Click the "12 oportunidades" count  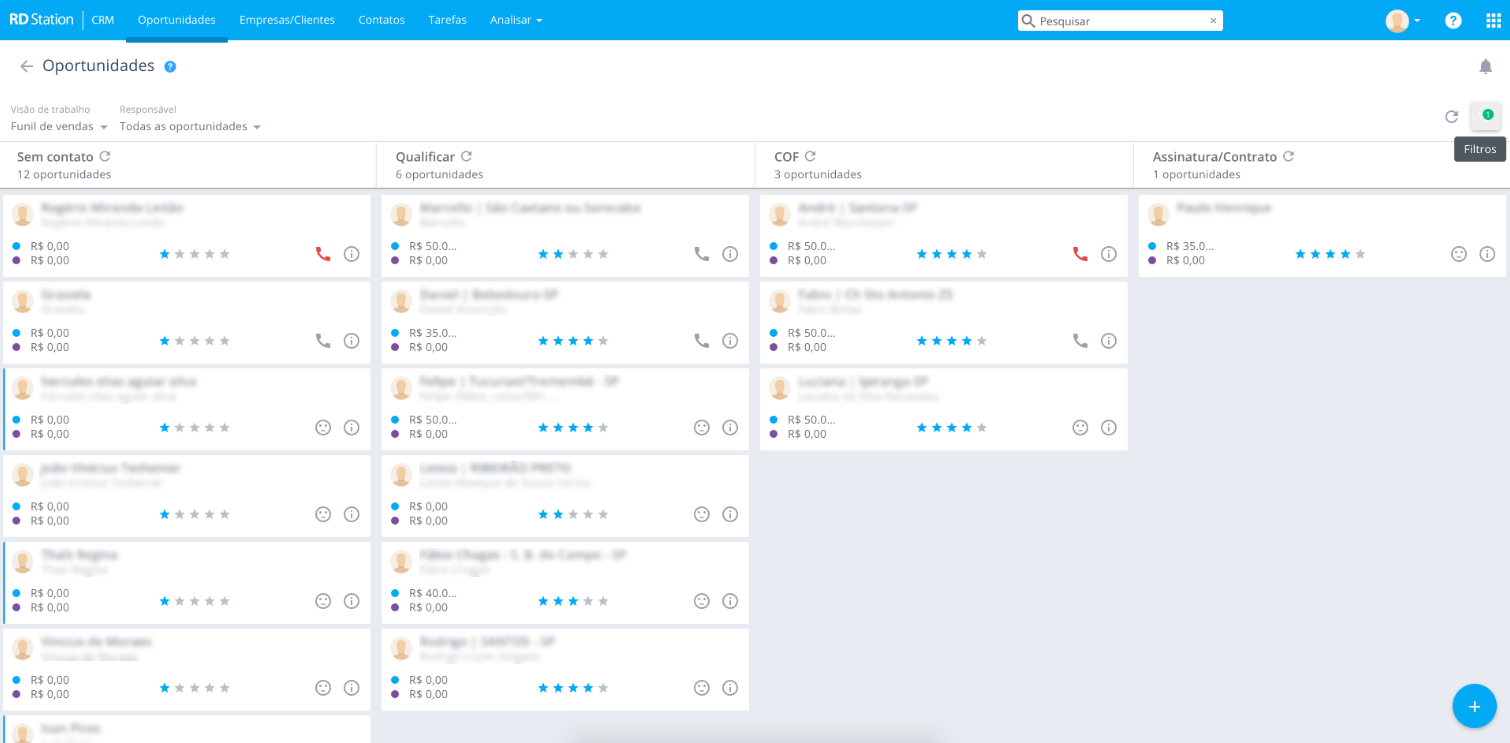coord(64,174)
